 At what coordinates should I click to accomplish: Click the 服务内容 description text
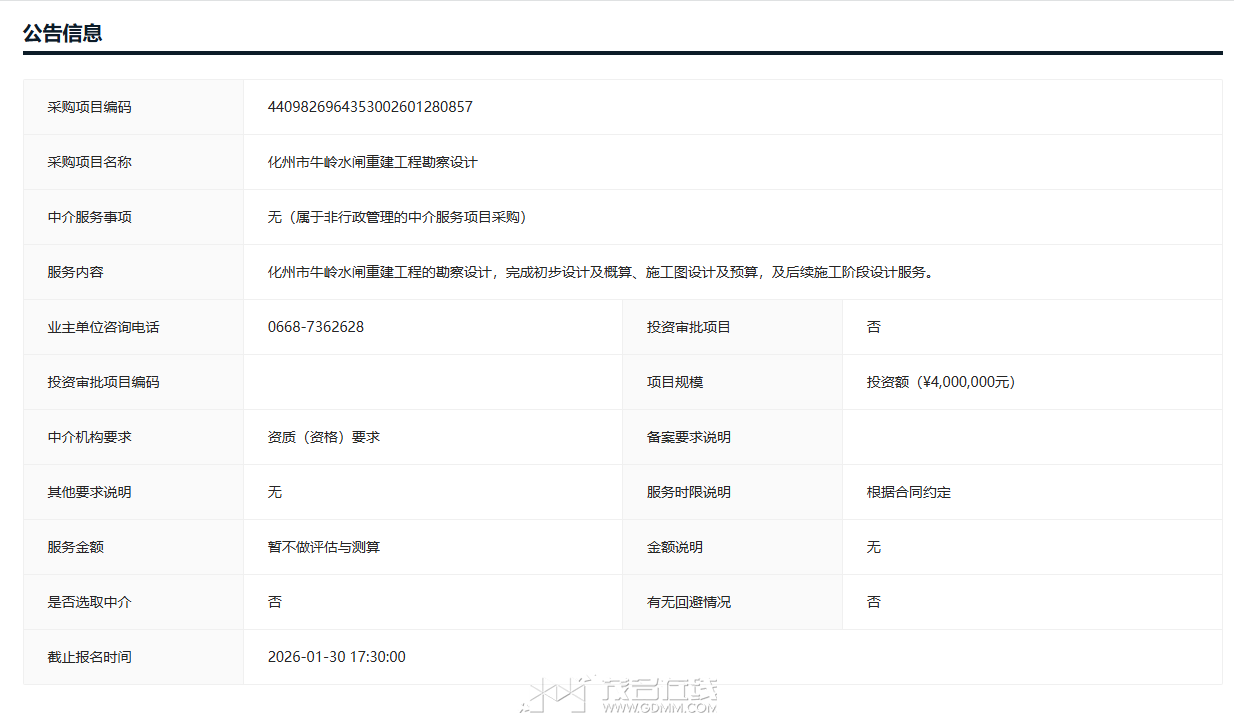600,272
